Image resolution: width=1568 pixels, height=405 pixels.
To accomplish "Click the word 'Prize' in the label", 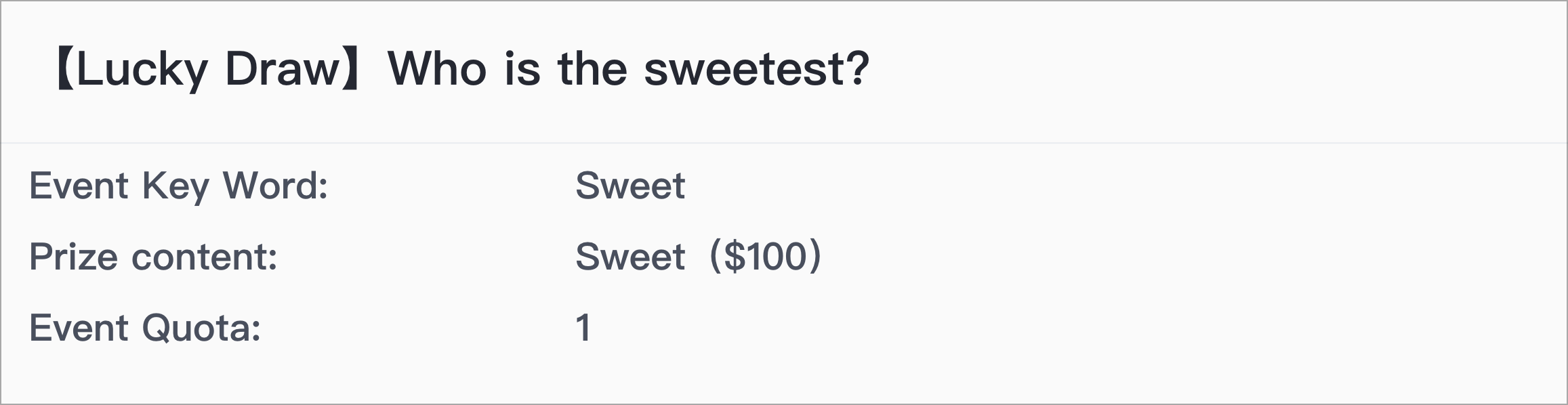I will pos(74,257).
